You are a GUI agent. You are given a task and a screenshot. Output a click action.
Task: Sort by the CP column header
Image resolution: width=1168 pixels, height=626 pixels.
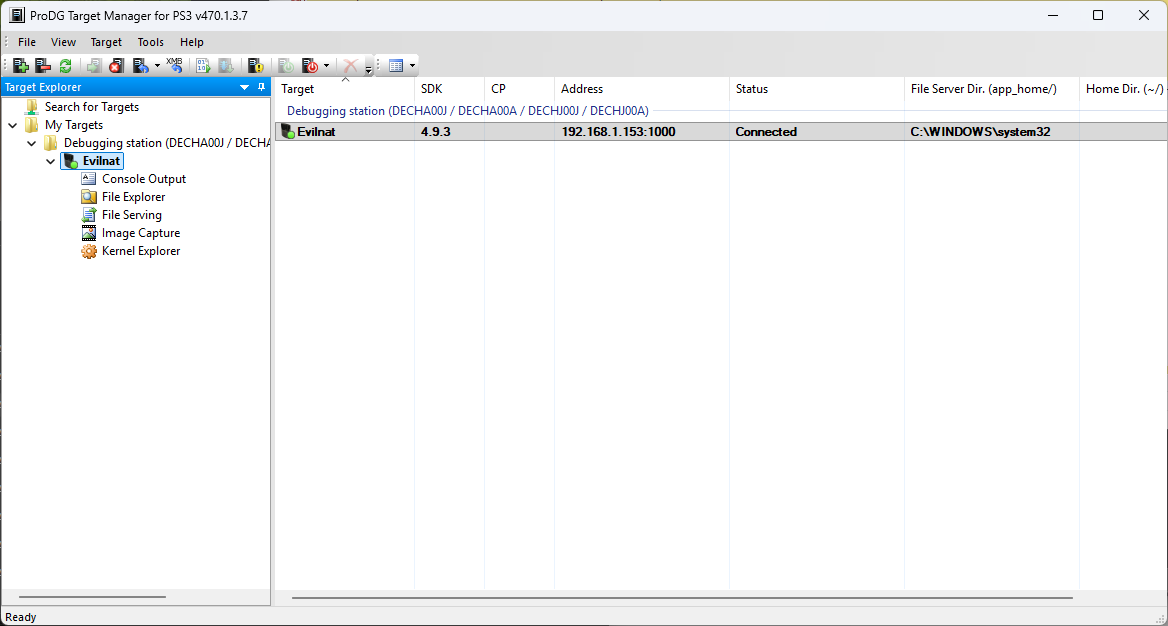(x=519, y=89)
